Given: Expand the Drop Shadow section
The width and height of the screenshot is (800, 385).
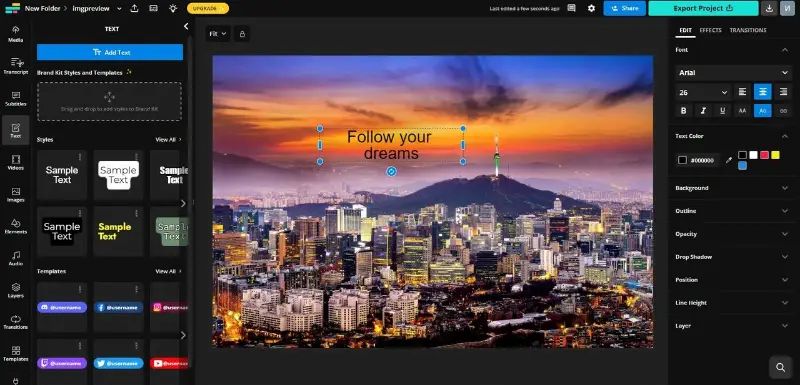Looking at the screenshot, I should click(733, 257).
